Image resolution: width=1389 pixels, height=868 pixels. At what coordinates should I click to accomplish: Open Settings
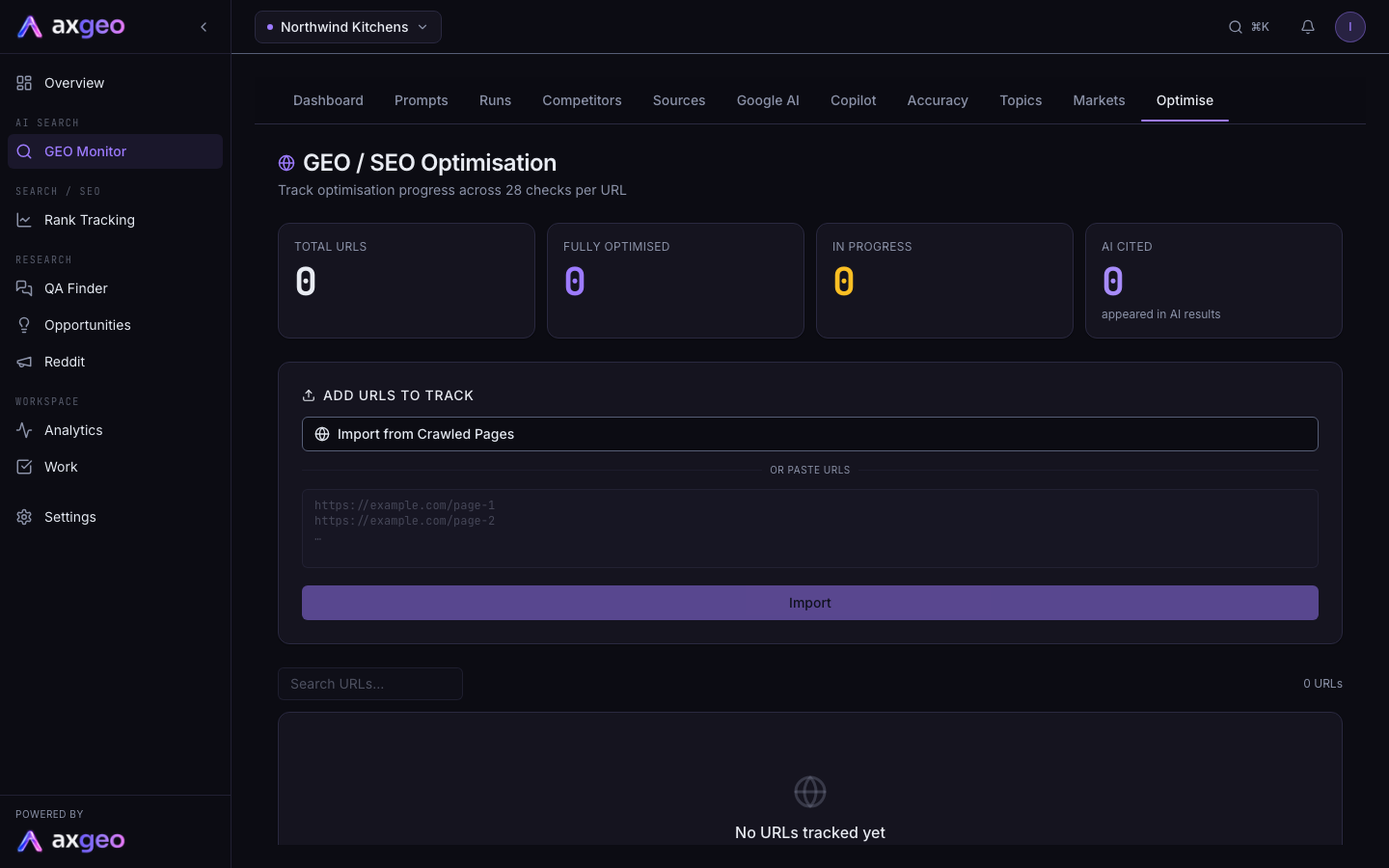(115, 517)
